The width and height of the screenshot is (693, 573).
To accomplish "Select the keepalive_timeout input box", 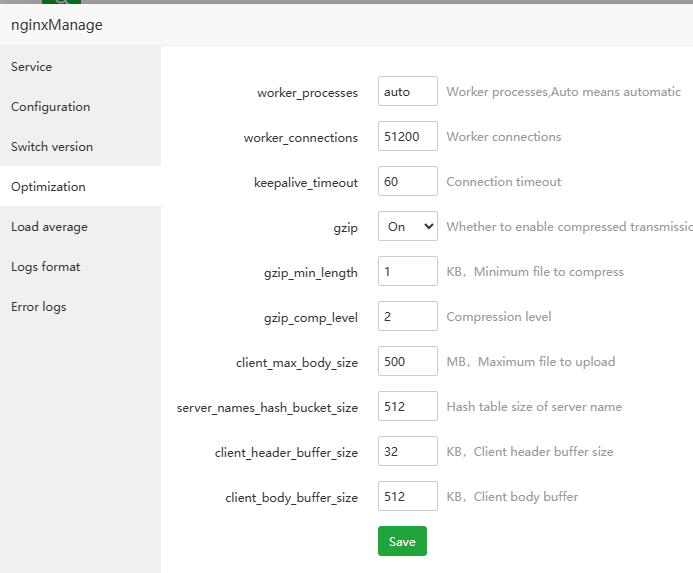I will click(x=408, y=182).
